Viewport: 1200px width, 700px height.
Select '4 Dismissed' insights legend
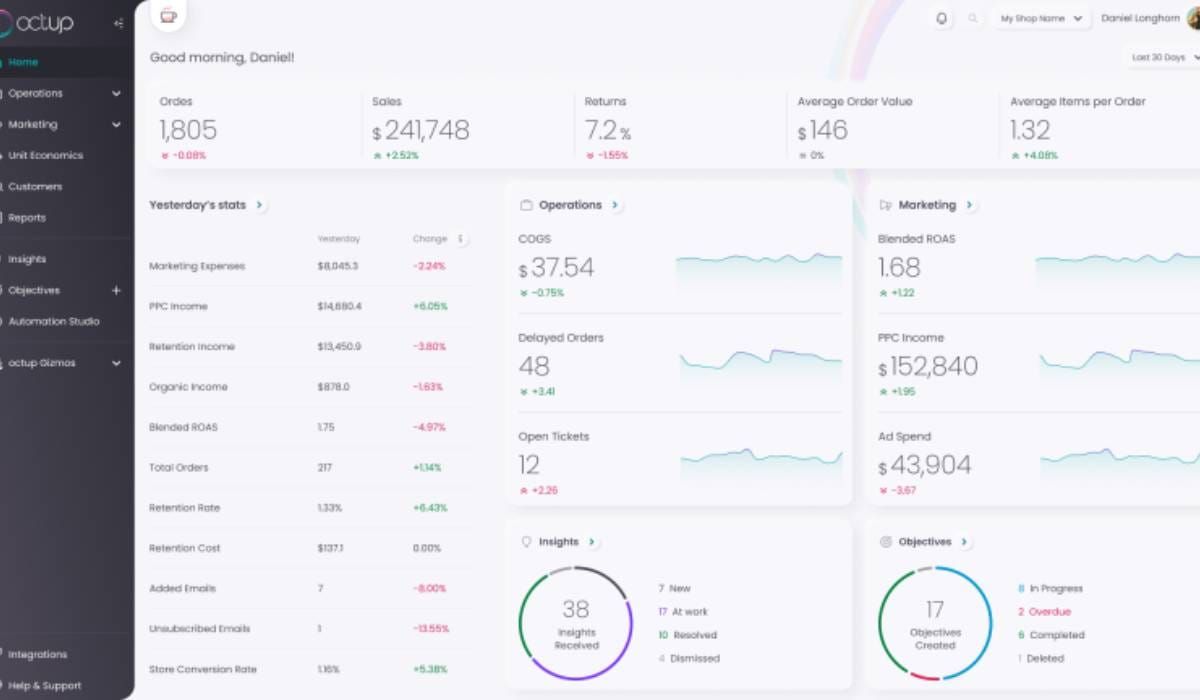[689, 658]
